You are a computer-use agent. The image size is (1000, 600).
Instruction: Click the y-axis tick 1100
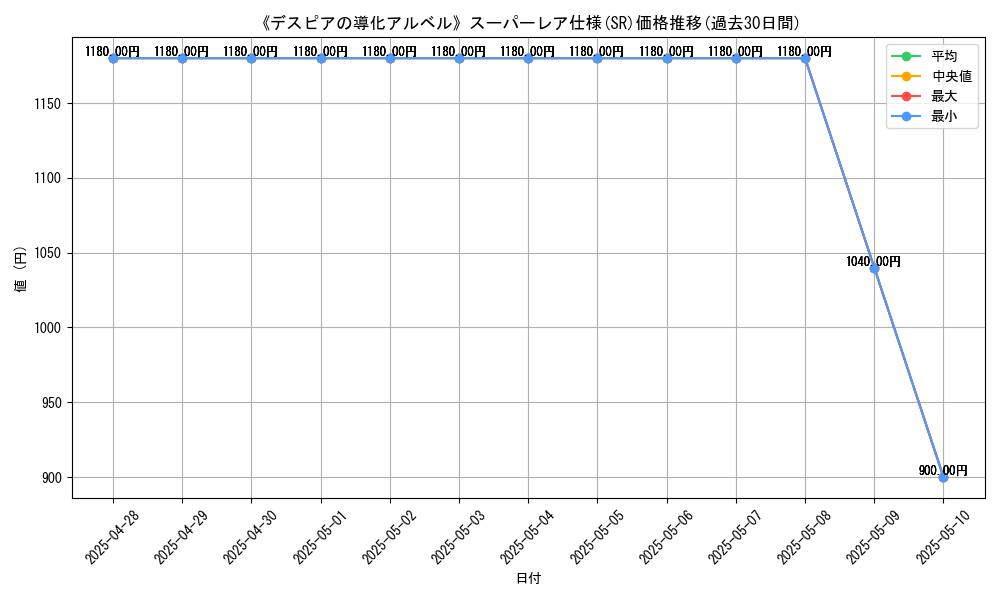tap(48, 179)
